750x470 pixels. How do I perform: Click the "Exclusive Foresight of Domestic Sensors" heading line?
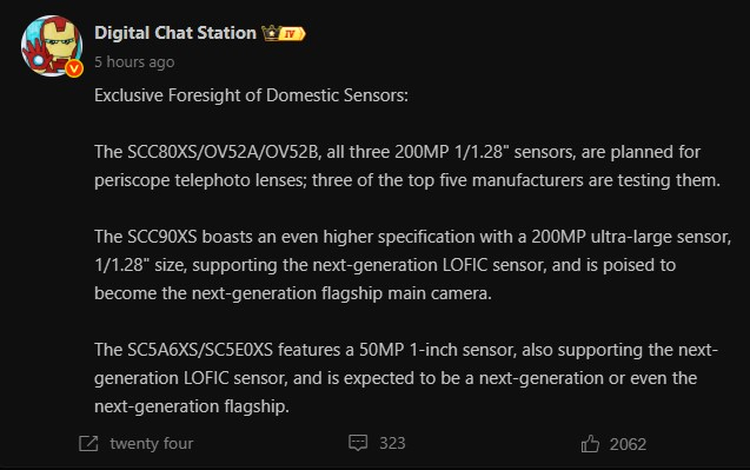(251, 97)
